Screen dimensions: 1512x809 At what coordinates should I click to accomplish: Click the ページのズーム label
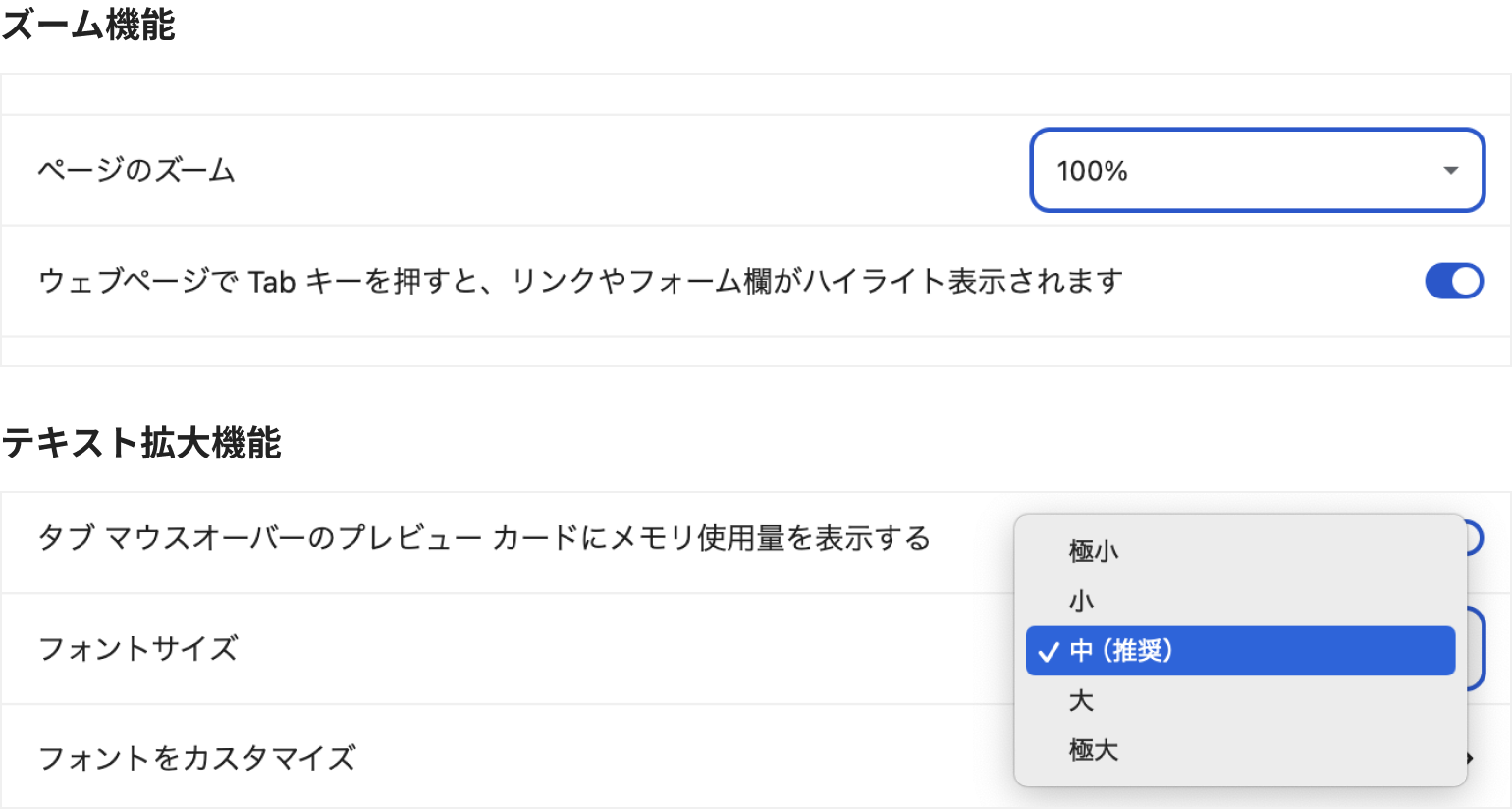[x=136, y=171]
